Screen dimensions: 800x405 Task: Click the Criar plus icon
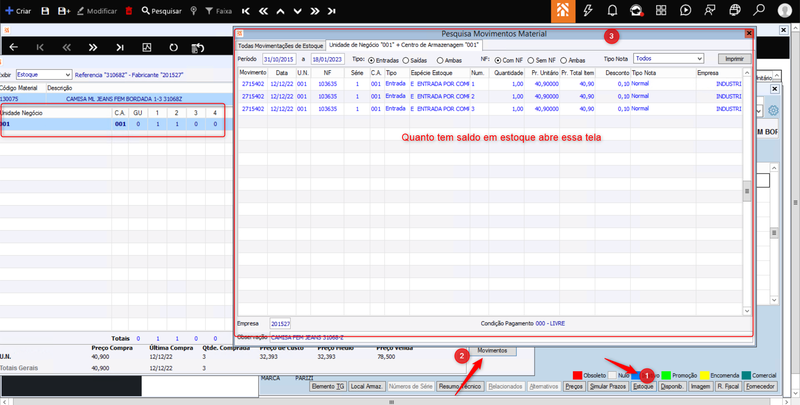point(9,11)
